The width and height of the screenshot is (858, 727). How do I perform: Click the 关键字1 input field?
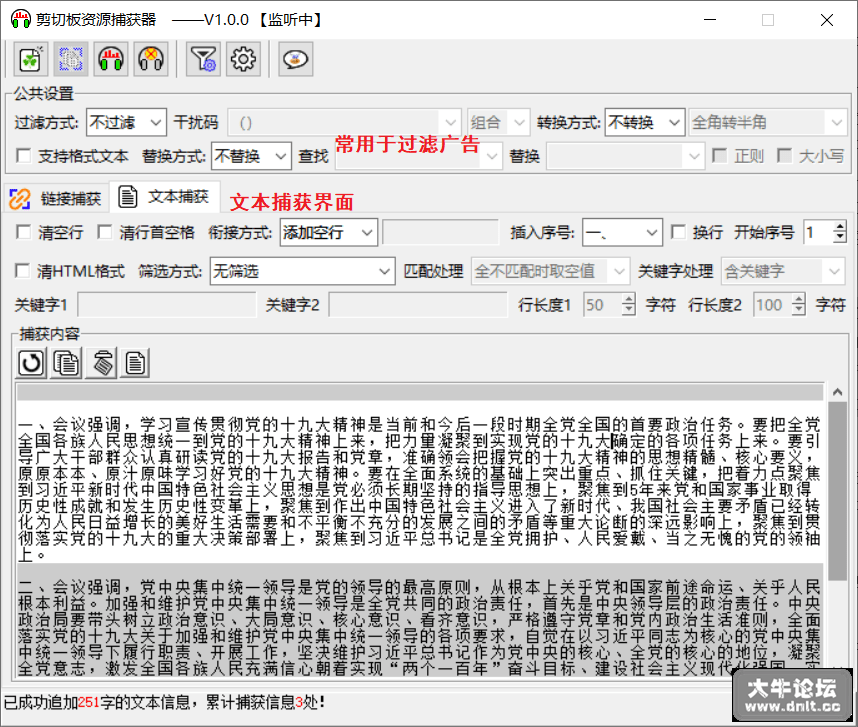click(x=167, y=305)
